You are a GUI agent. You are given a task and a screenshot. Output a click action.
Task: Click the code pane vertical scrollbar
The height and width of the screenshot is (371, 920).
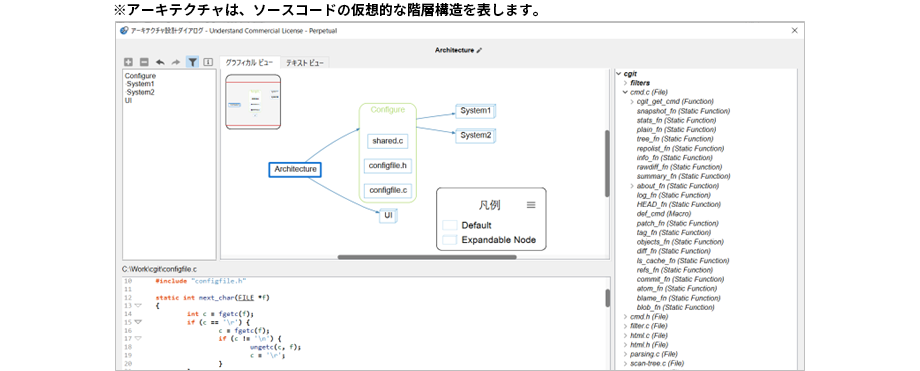(607, 298)
